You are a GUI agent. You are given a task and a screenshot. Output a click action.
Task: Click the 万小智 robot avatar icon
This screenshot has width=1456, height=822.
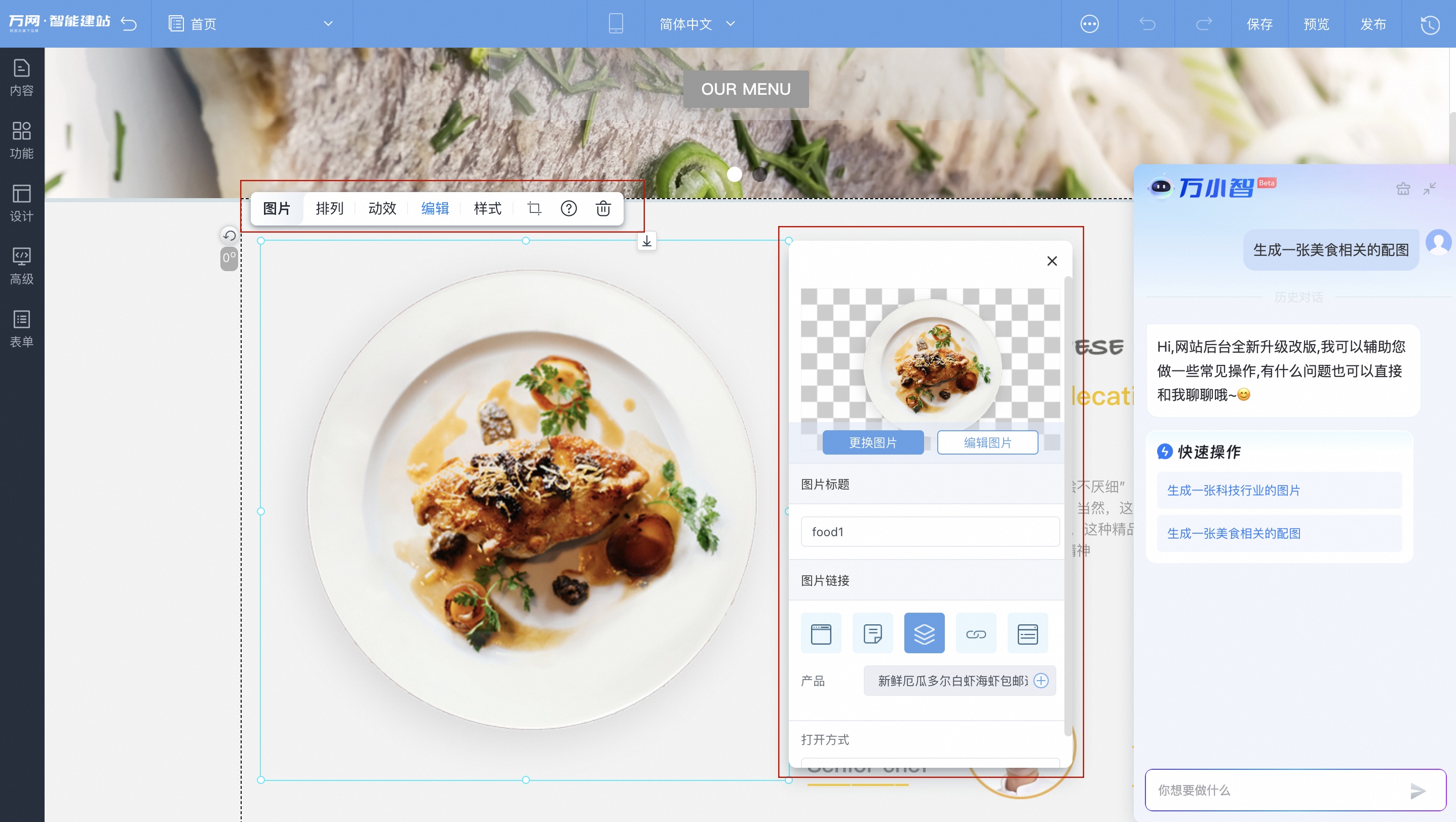[1161, 186]
